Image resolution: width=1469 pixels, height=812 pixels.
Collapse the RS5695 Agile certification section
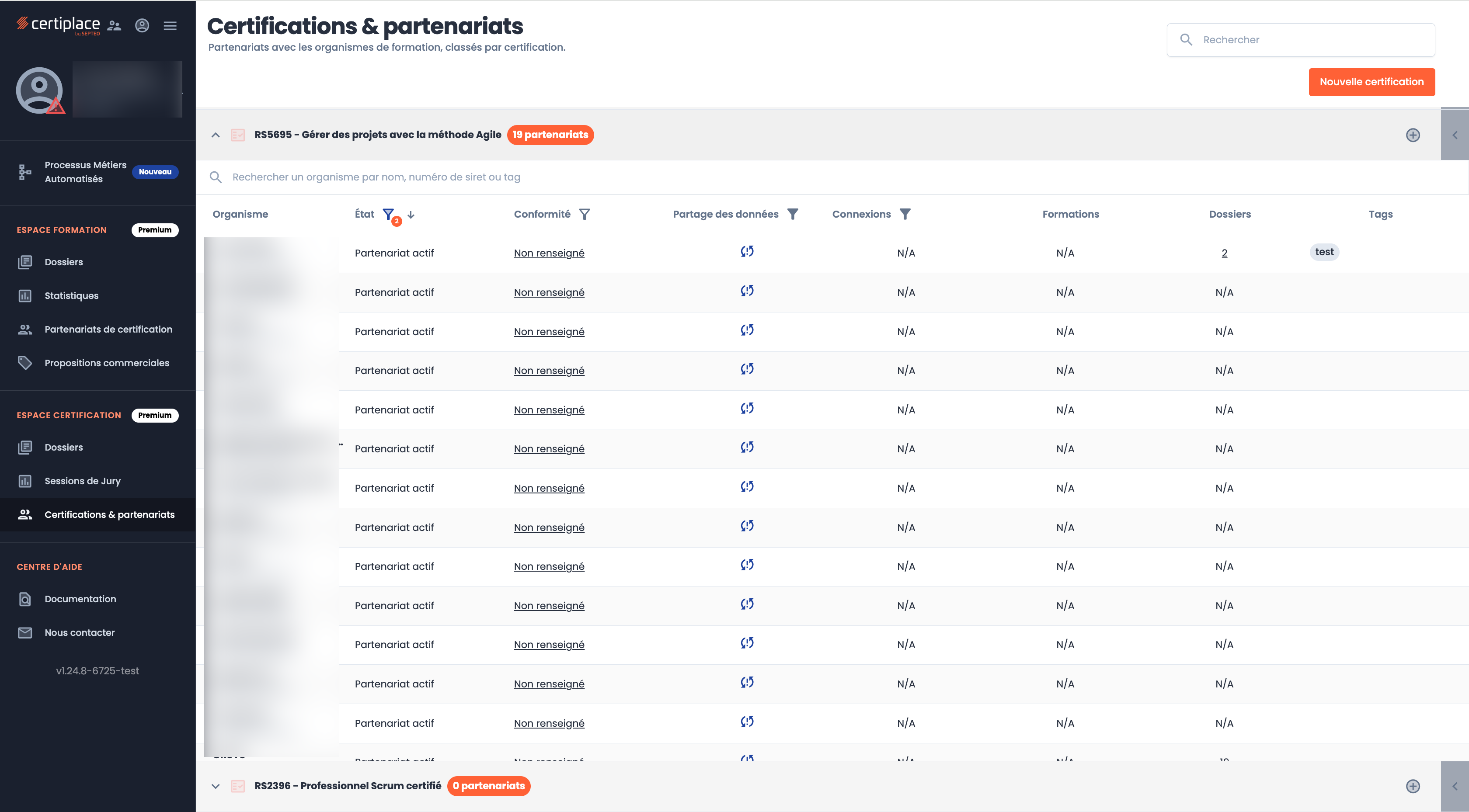[216, 135]
